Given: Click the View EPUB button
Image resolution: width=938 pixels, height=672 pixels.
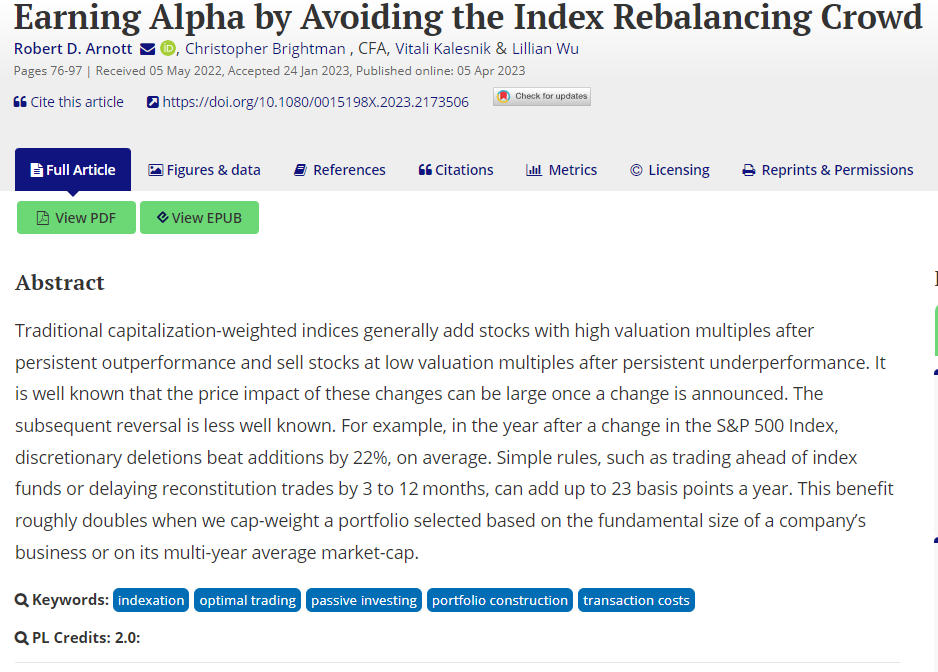Looking at the screenshot, I should 199,218.
